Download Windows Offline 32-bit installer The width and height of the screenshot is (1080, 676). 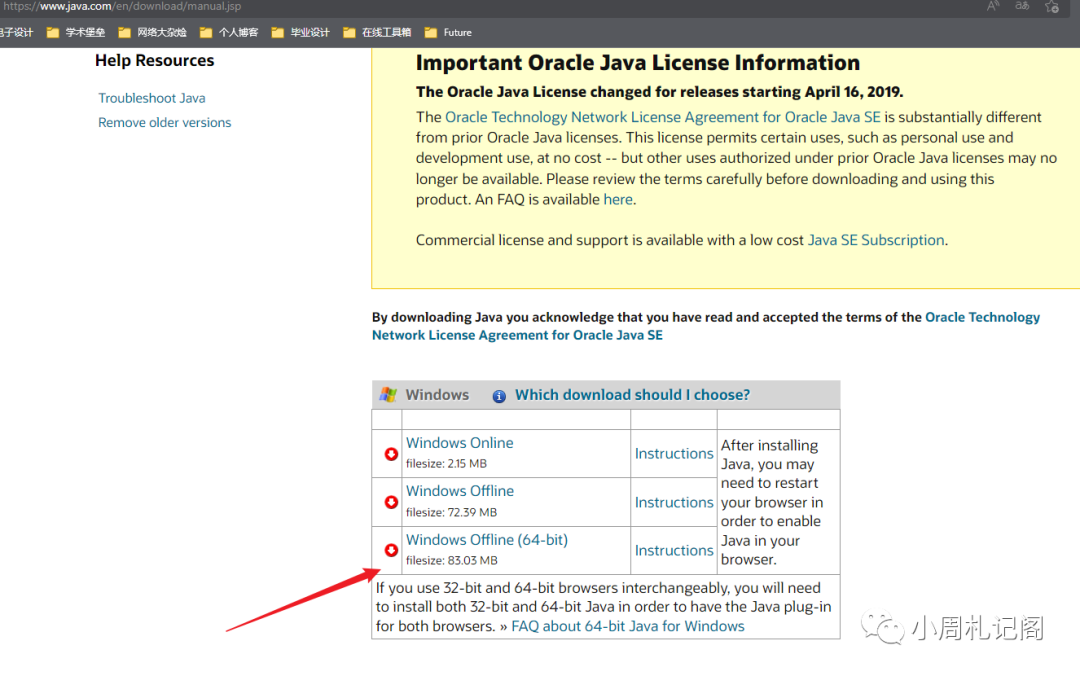pyautogui.click(x=459, y=491)
